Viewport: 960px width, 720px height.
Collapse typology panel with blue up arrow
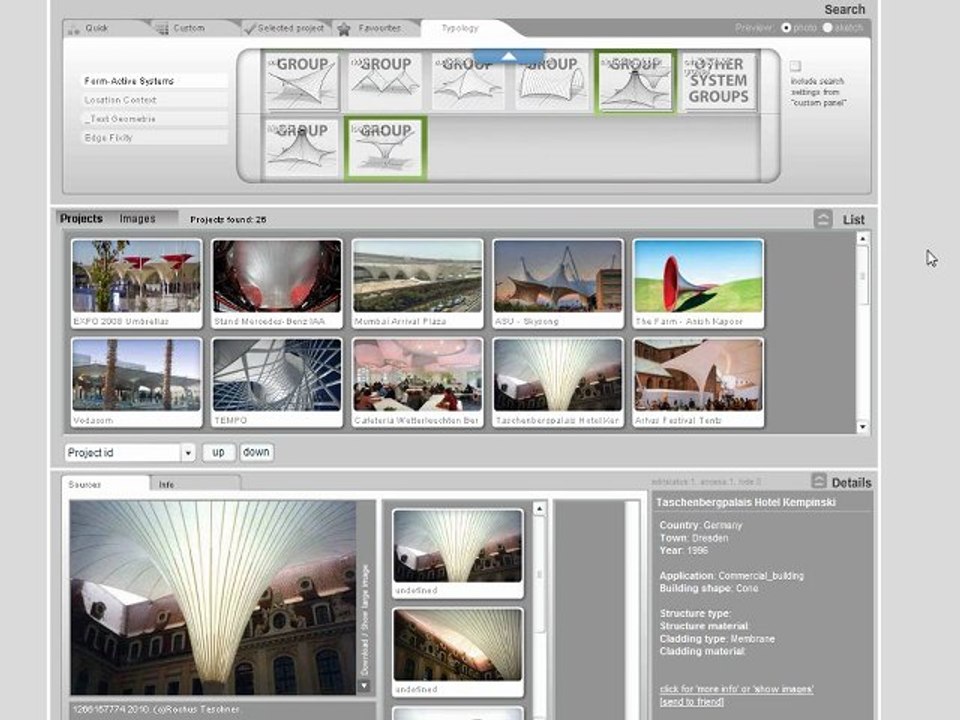[509, 56]
